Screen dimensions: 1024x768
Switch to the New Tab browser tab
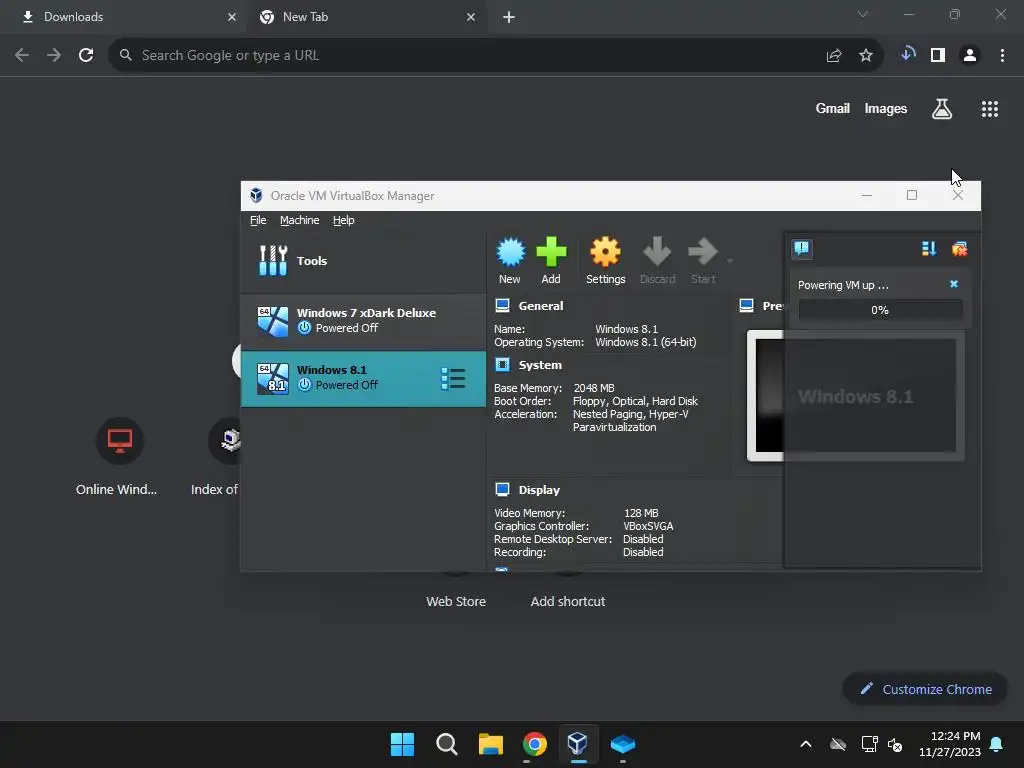[x=366, y=17]
